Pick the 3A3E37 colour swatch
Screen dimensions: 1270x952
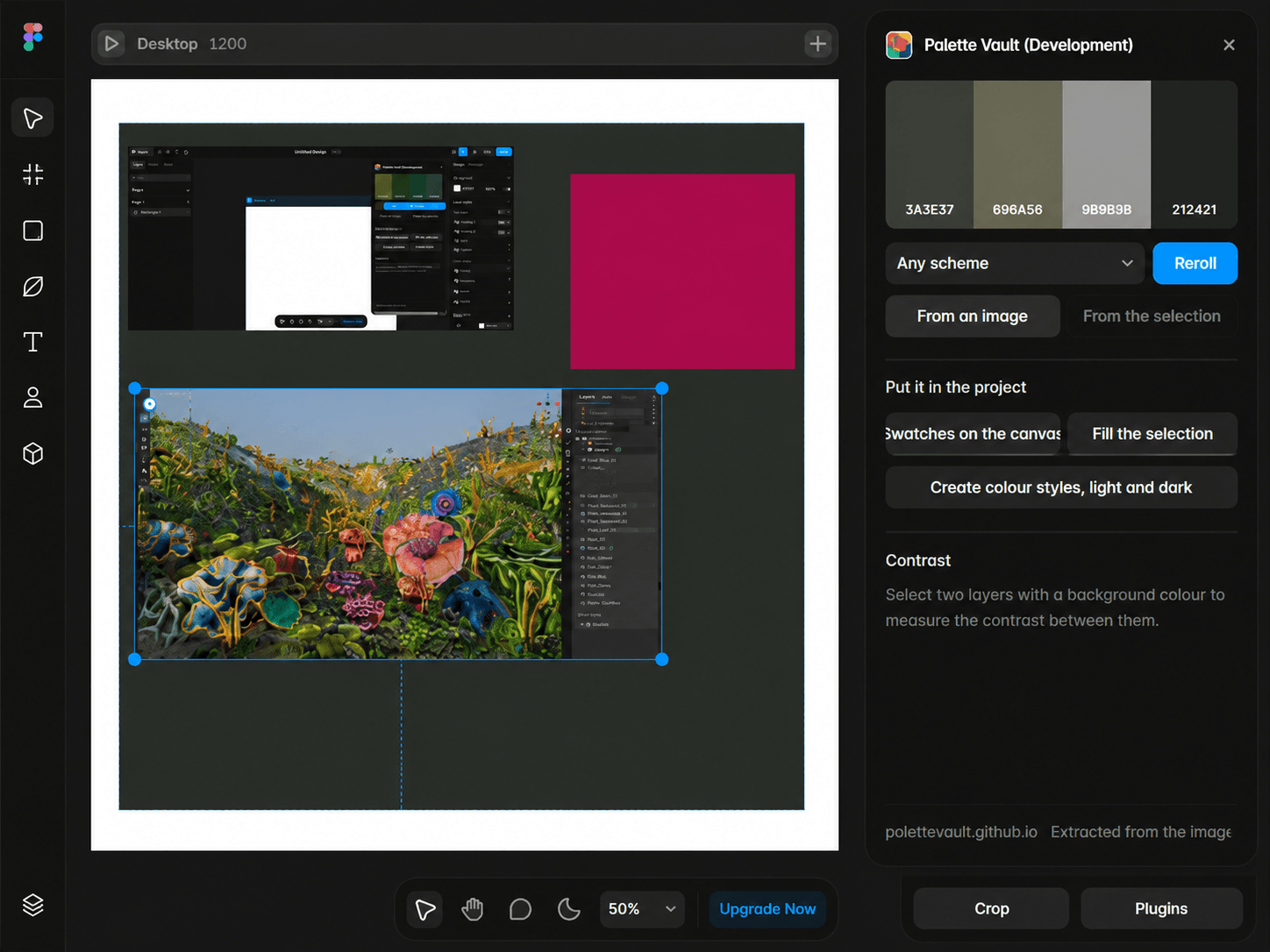(930, 154)
